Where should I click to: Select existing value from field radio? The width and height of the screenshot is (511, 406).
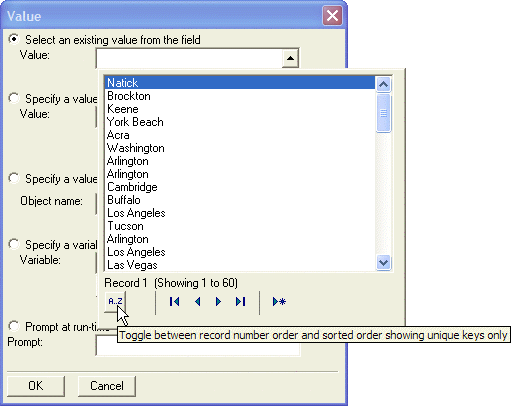click(x=14, y=39)
